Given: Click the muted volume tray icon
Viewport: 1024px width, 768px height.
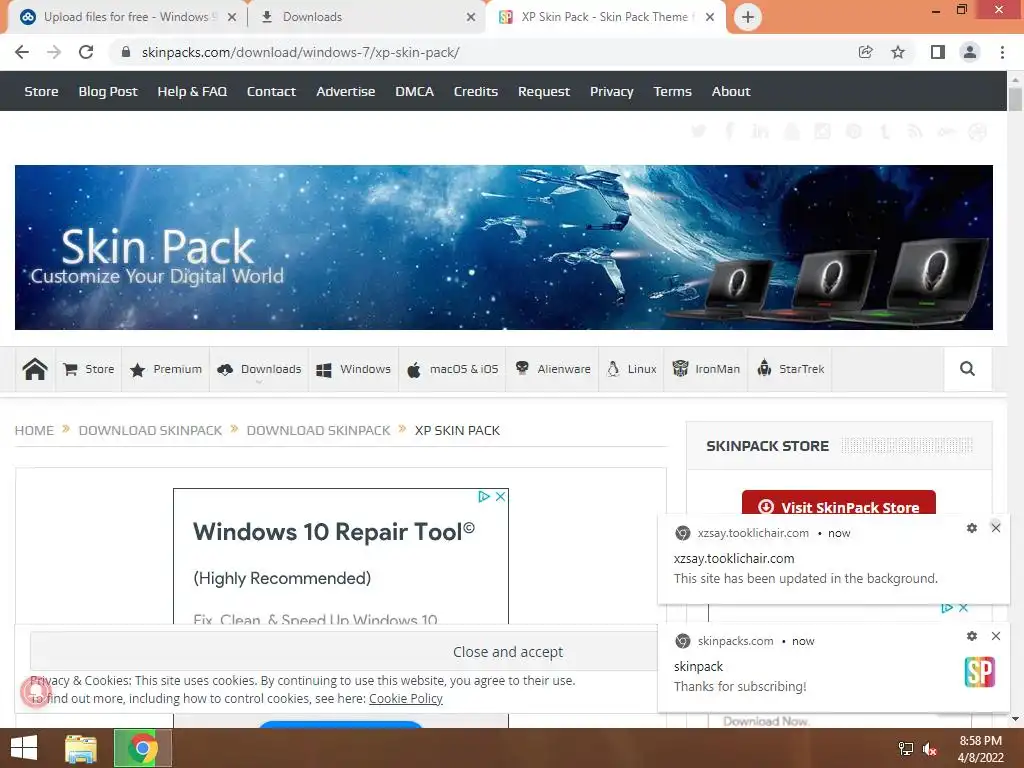Looking at the screenshot, I should [930, 749].
